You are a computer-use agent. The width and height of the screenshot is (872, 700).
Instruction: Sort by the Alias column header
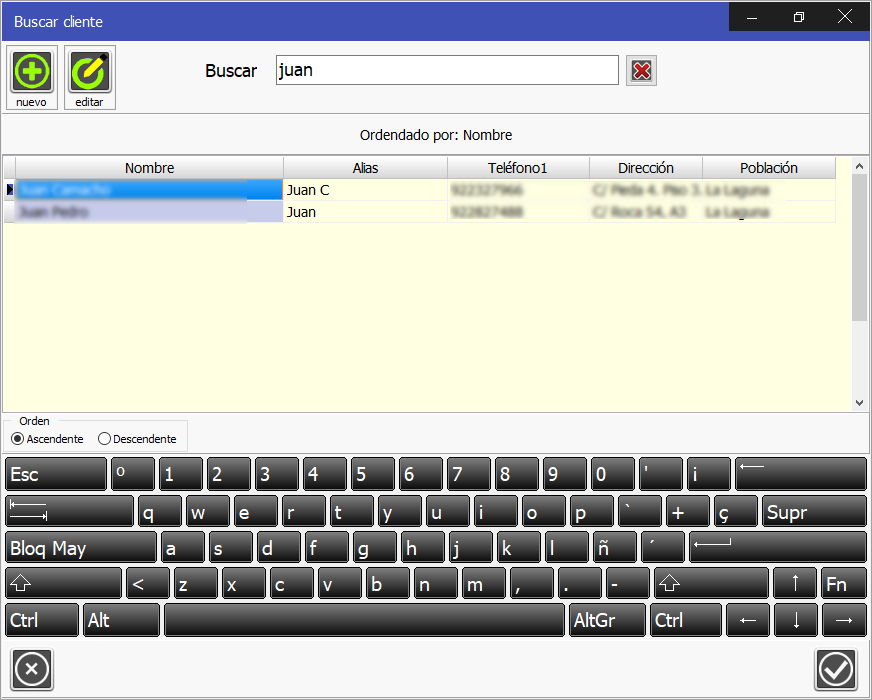point(364,167)
